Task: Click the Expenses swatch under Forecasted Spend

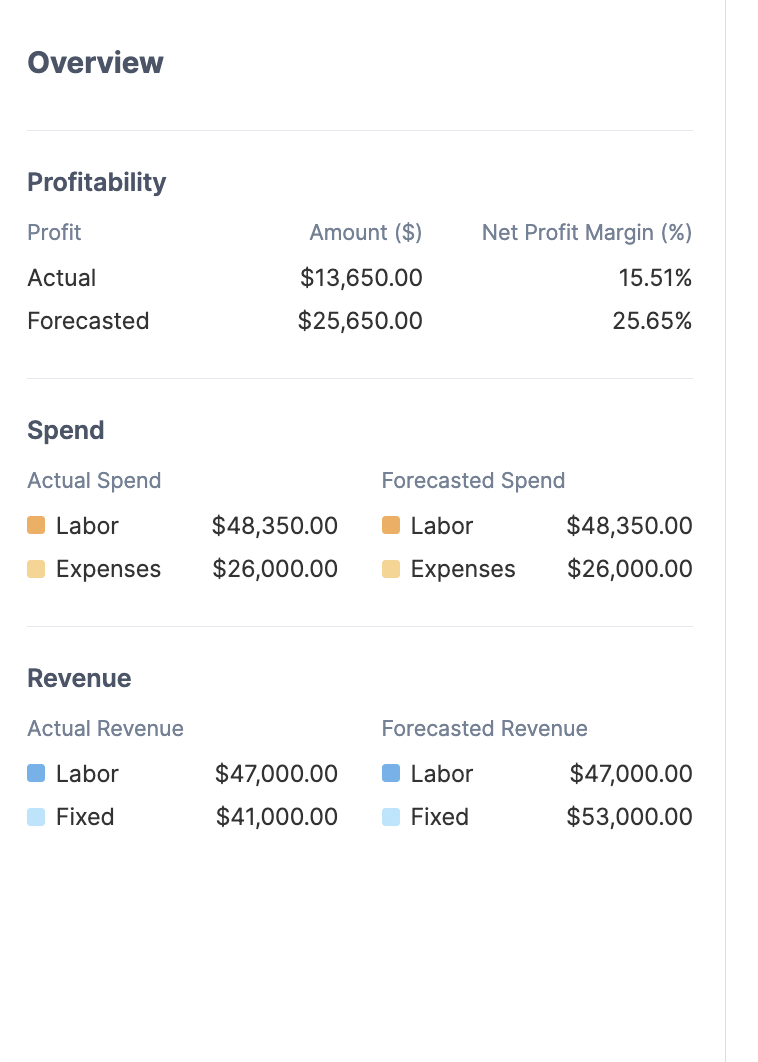Action: 391,569
